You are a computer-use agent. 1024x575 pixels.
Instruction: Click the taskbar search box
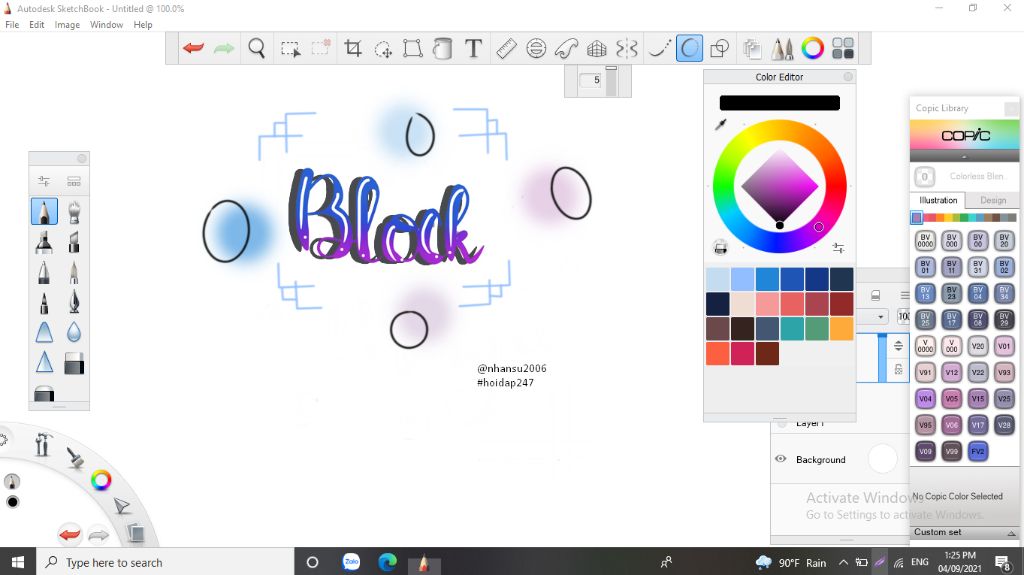[x=165, y=562]
